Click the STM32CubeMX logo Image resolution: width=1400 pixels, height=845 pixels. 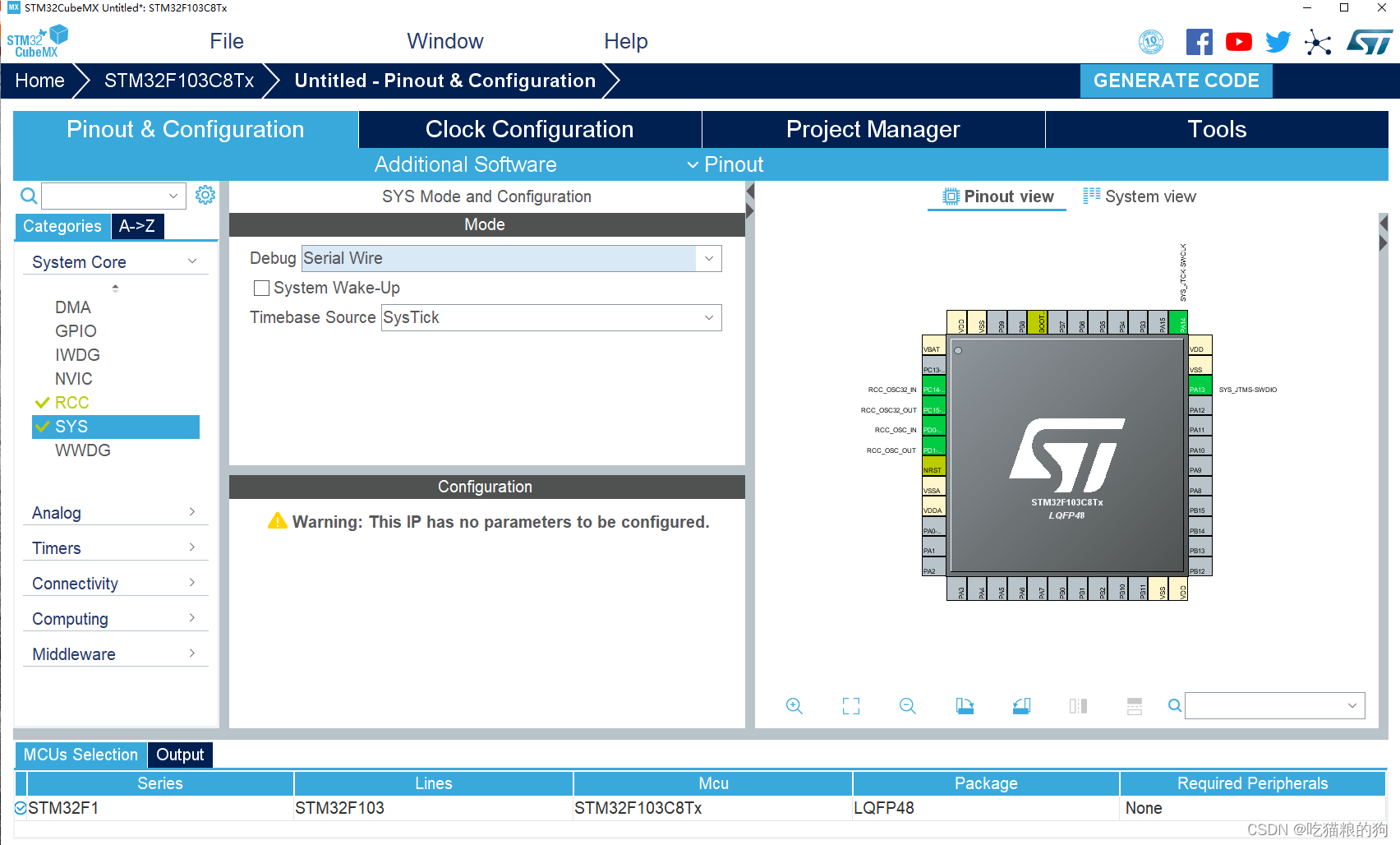point(37,41)
